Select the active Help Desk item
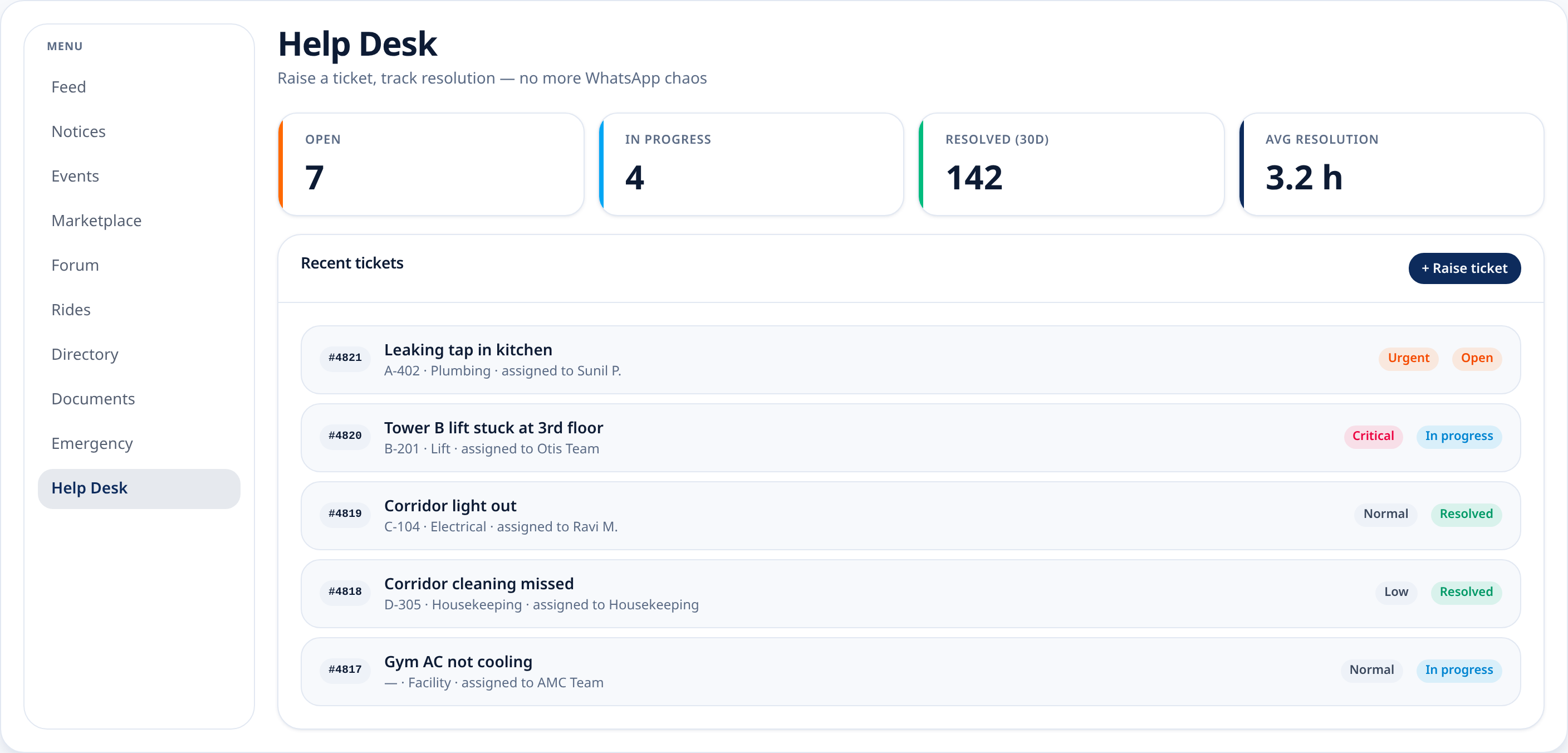 coord(139,488)
